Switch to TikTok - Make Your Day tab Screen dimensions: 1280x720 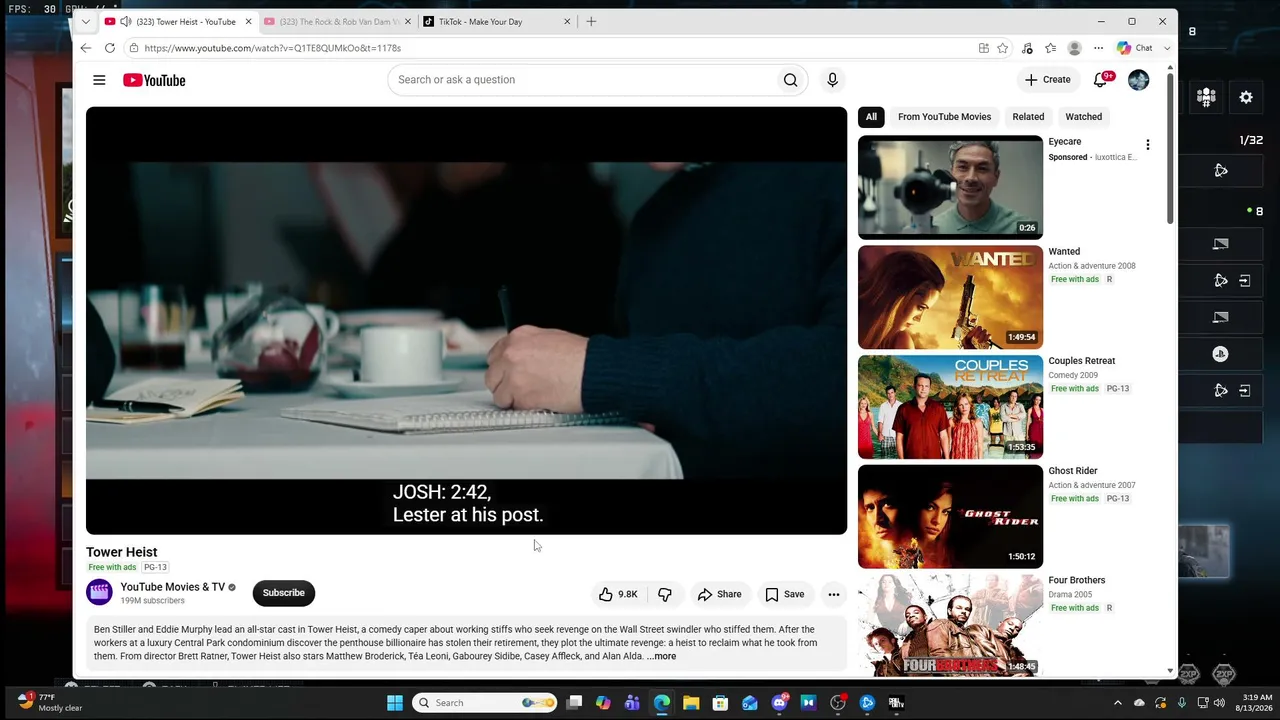497,21
